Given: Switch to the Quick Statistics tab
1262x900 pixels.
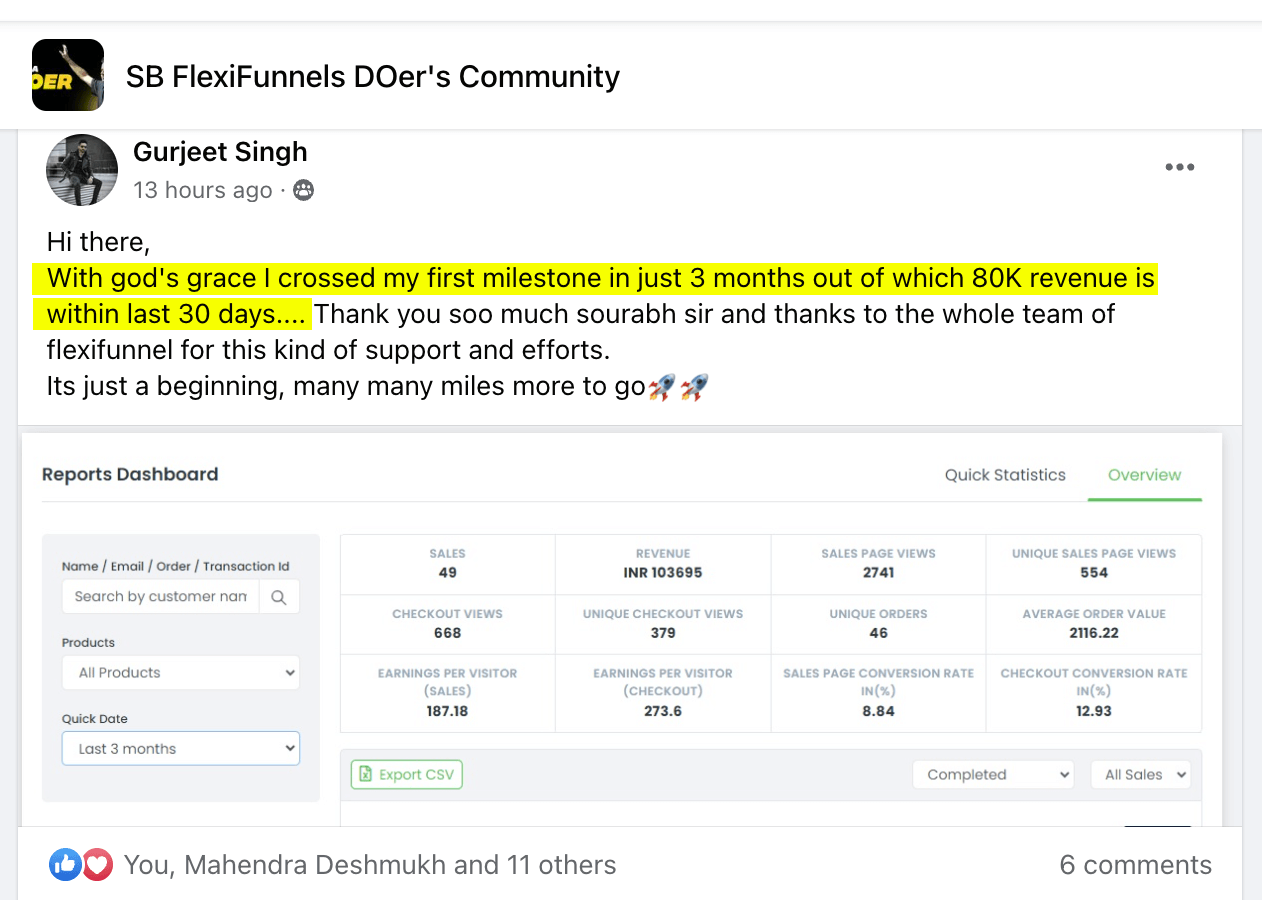Looking at the screenshot, I should (1005, 475).
